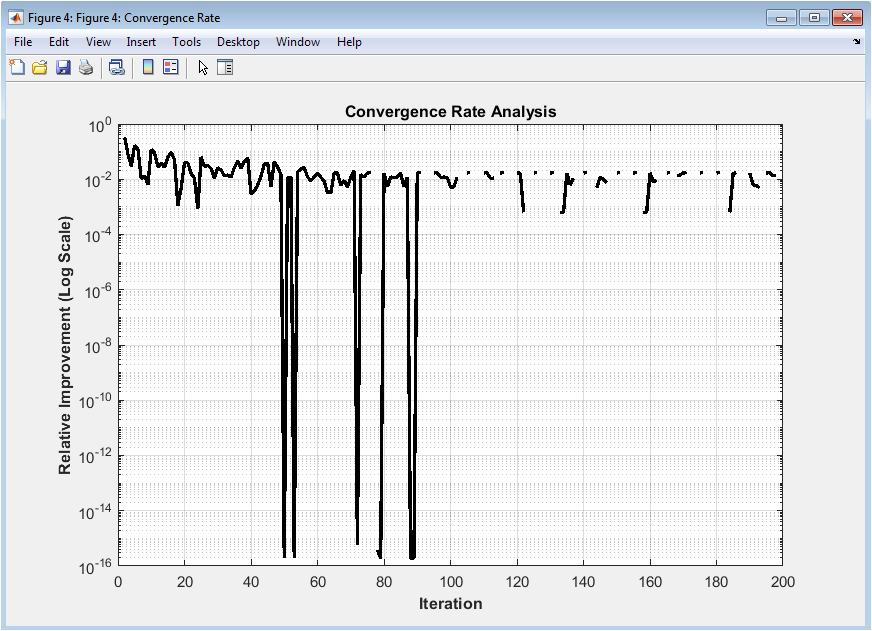Open the File menu
Image resolution: width=872 pixels, height=631 pixels.
[x=23, y=42]
